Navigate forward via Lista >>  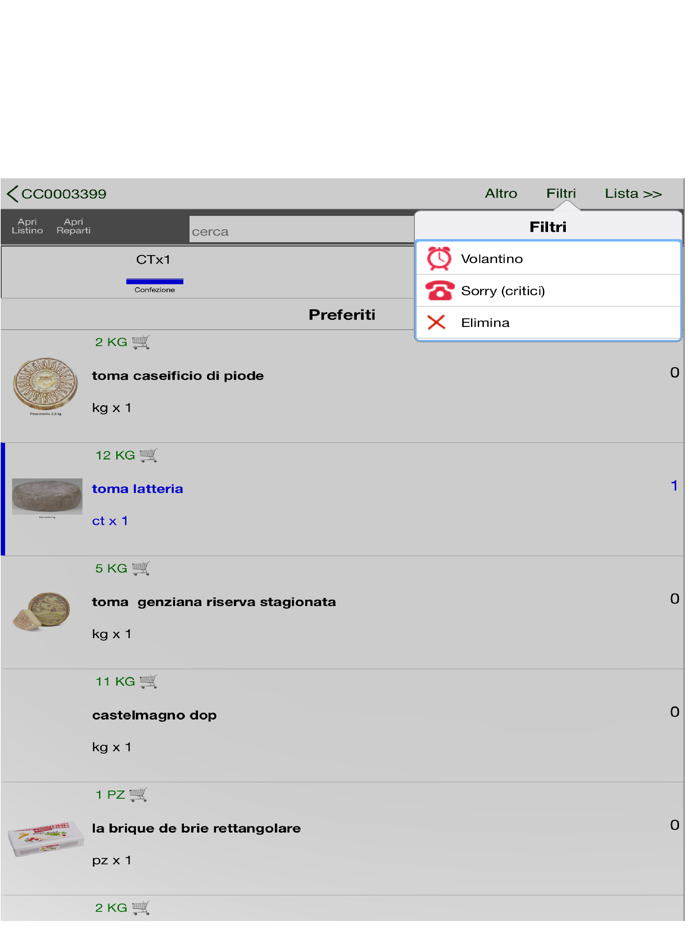[632, 193]
